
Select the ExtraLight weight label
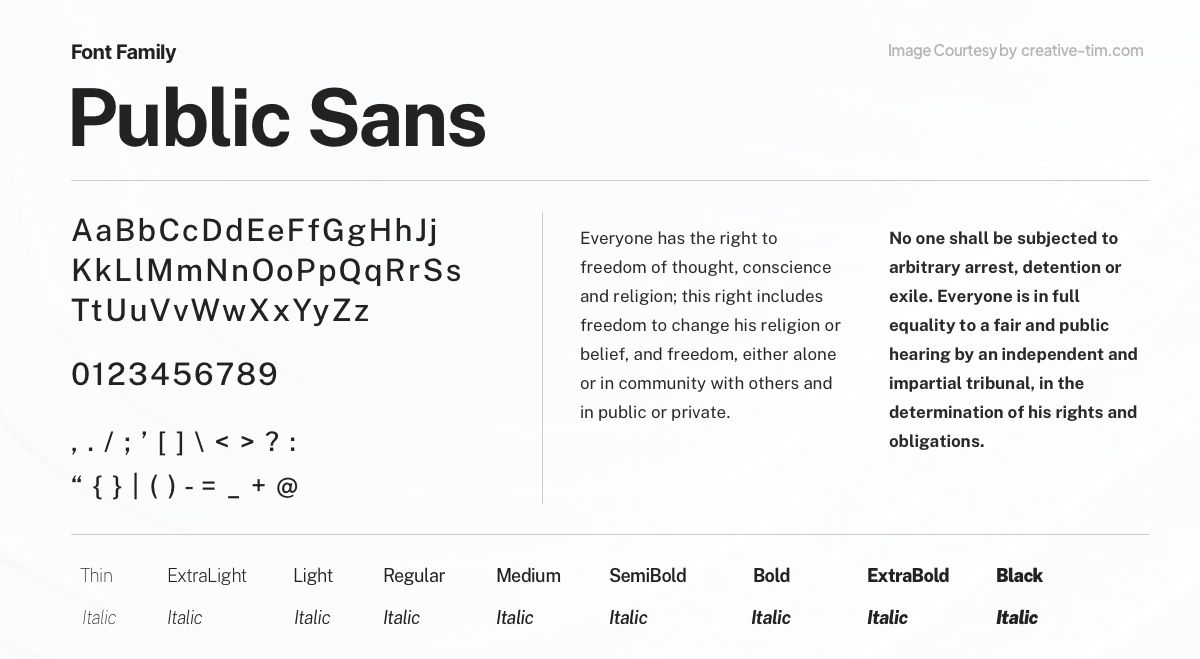(x=206, y=575)
